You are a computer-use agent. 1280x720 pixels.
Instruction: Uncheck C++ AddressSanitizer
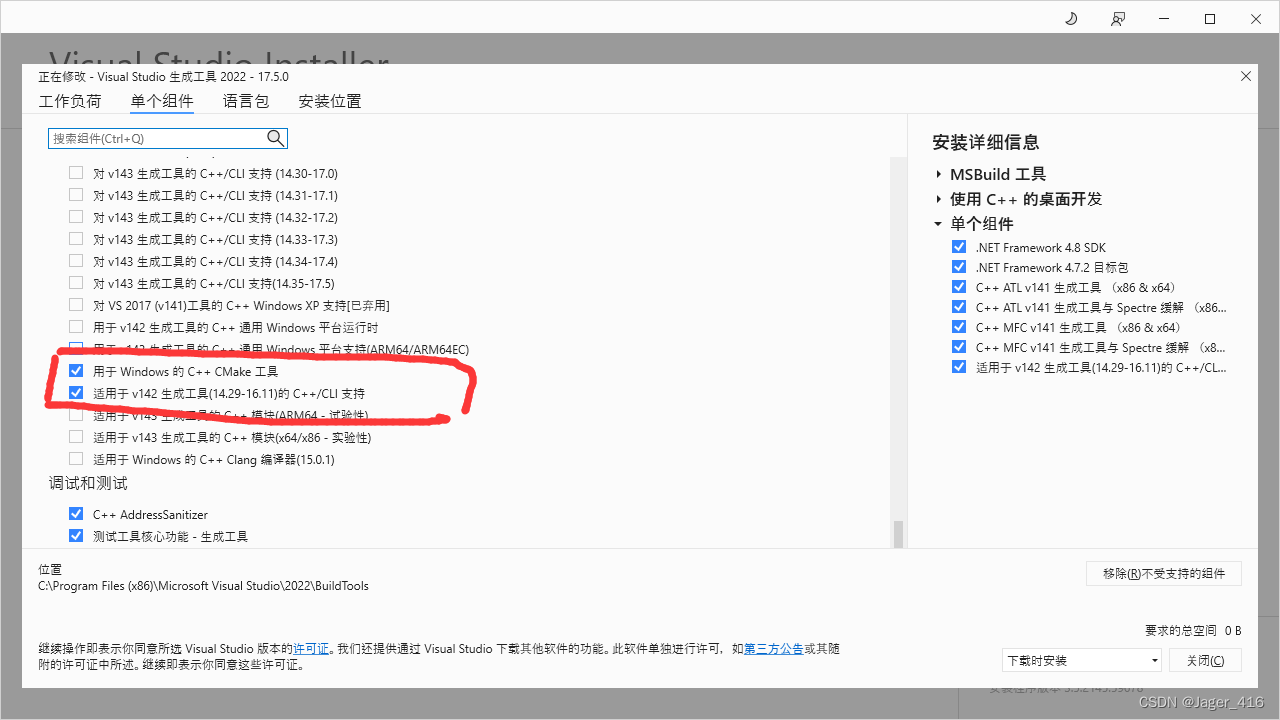pyautogui.click(x=76, y=514)
